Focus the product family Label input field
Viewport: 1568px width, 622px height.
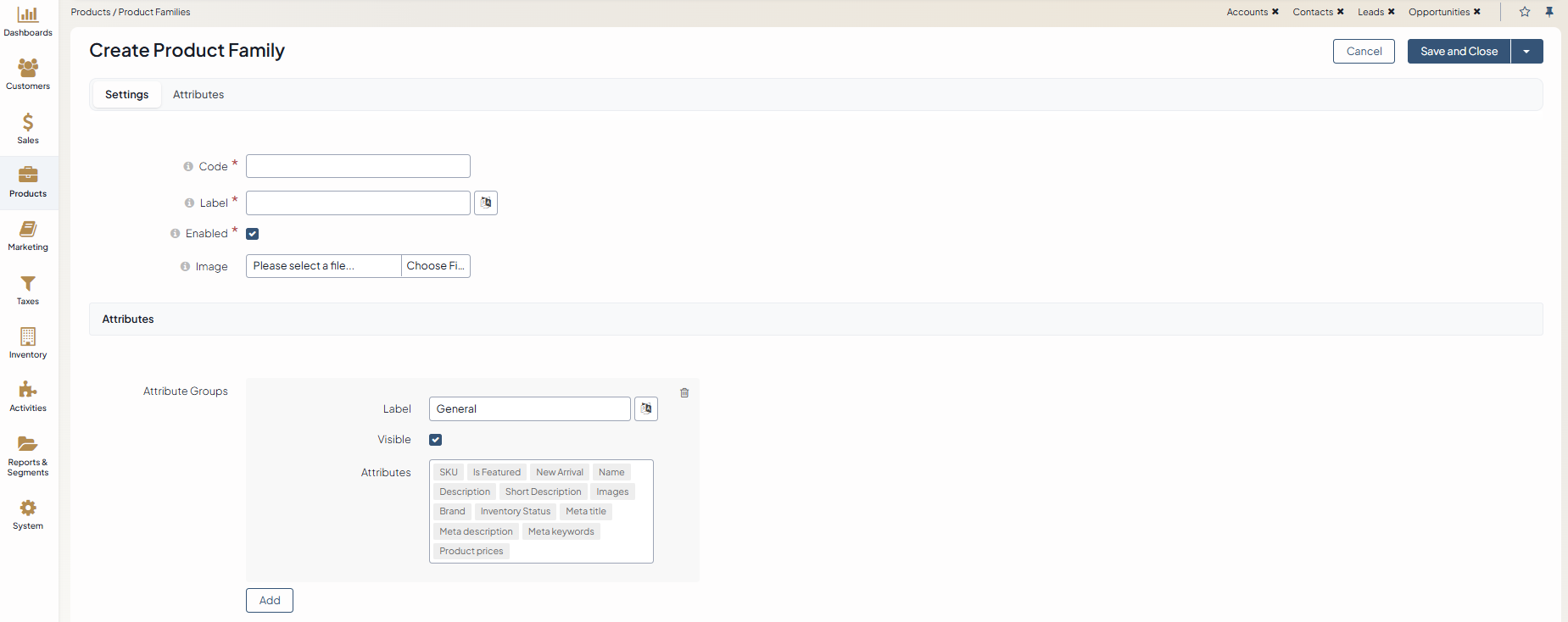coord(358,203)
